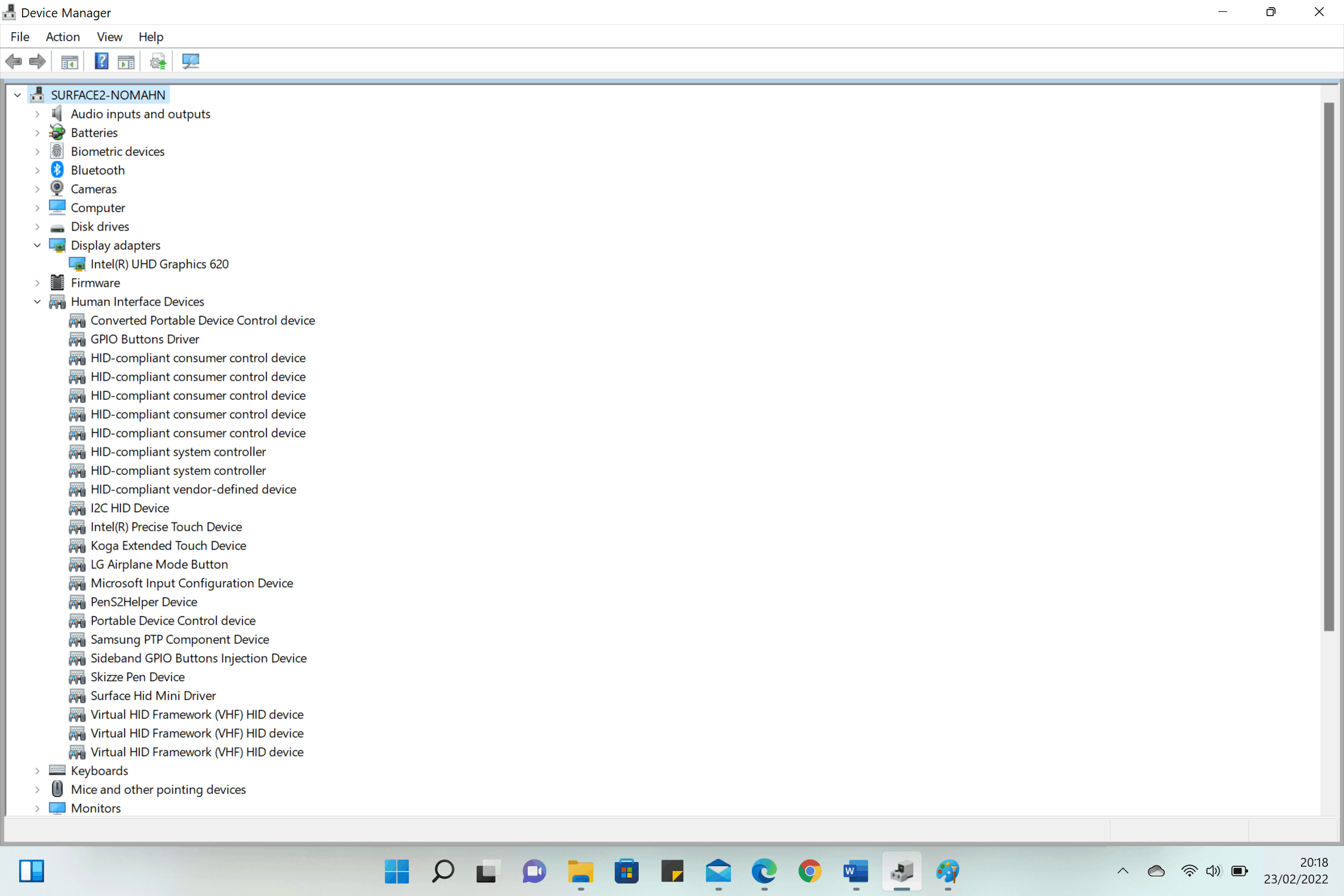Expand the Keyboards category
Screen dimensions: 1344x896
38,771
